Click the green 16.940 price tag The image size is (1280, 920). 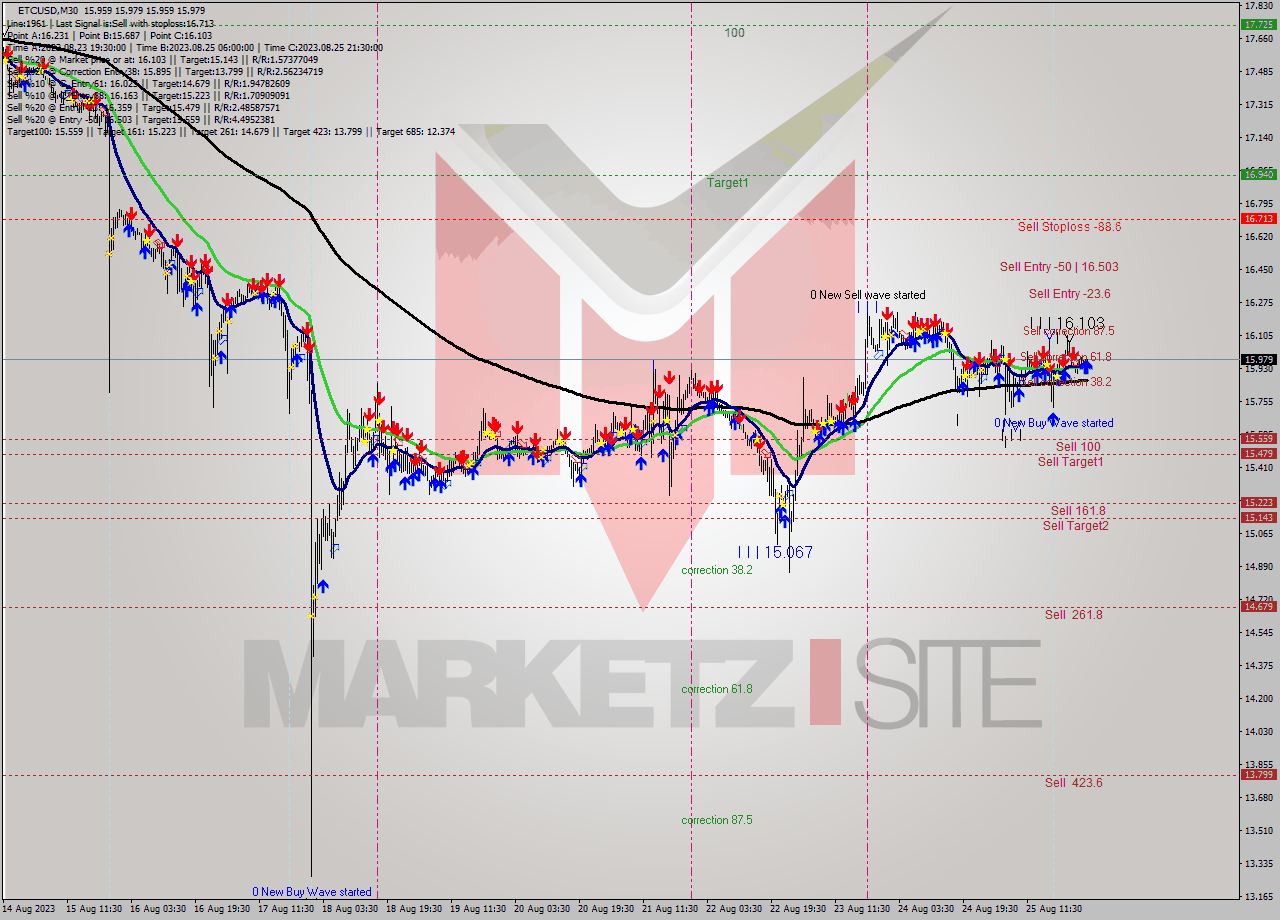pos(1257,175)
